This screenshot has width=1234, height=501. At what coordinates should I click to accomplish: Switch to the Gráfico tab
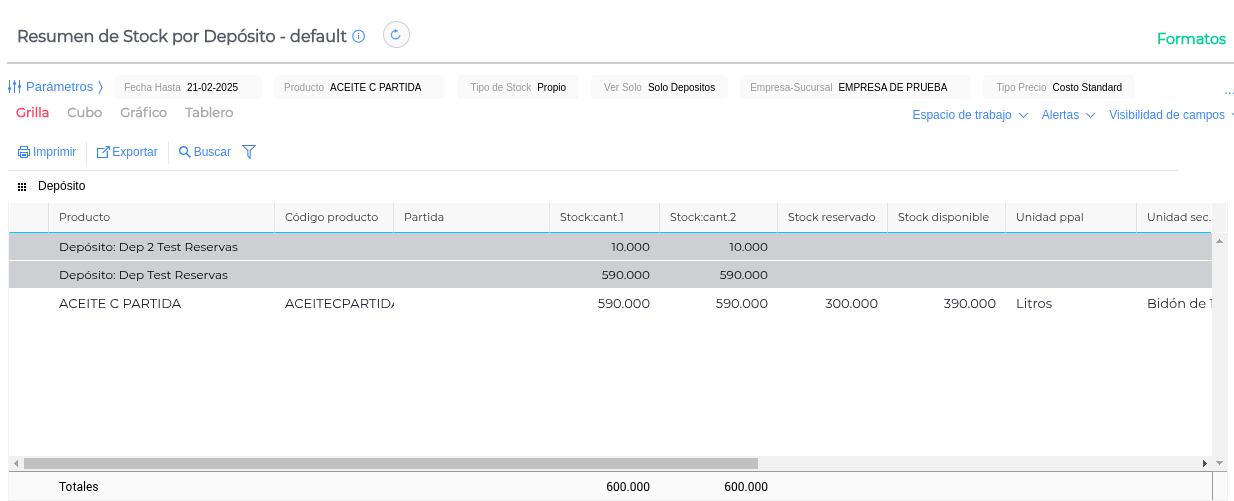(x=143, y=113)
